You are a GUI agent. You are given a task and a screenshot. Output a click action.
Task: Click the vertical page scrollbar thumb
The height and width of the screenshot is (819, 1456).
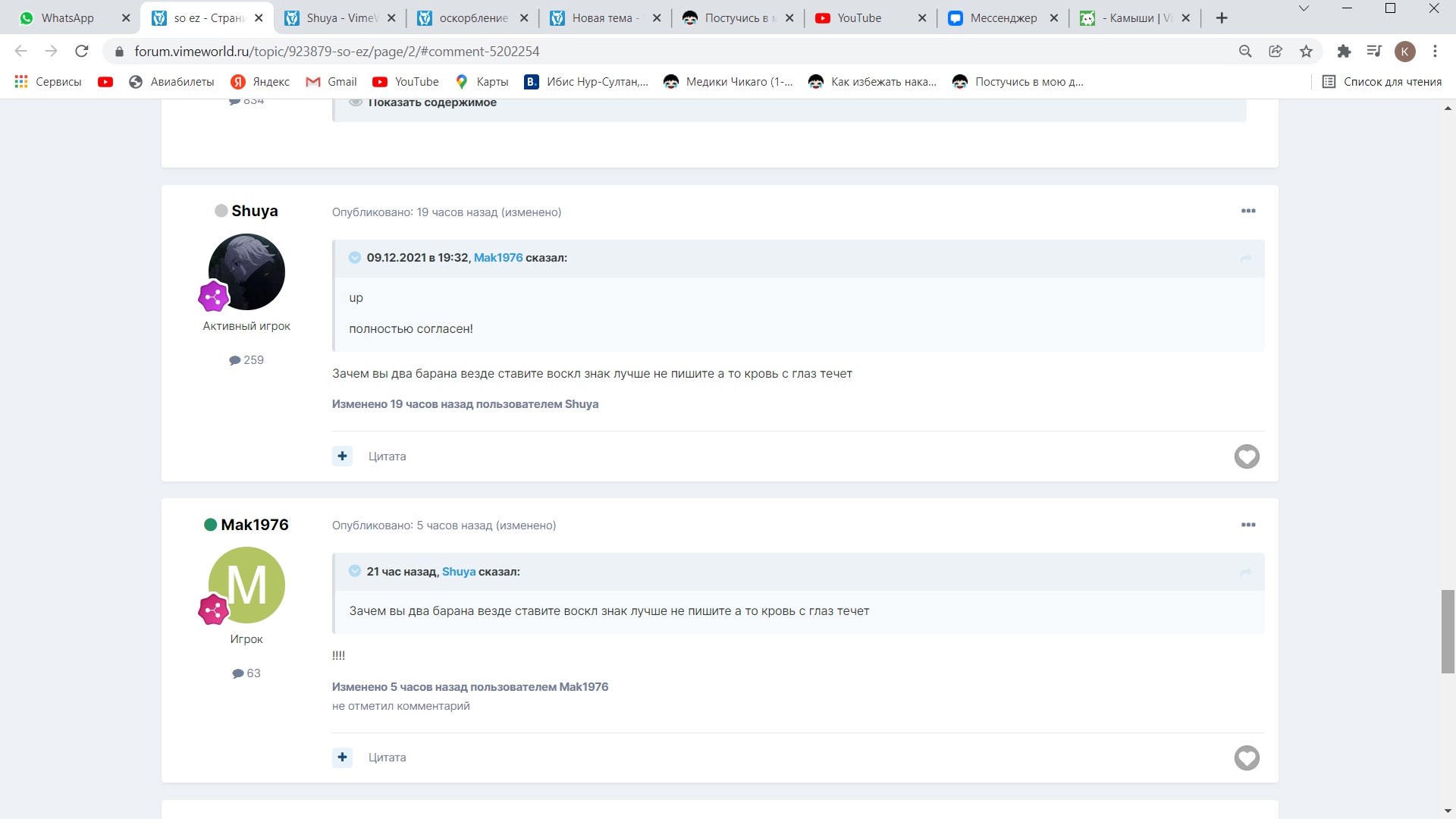click(x=1447, y=631)
